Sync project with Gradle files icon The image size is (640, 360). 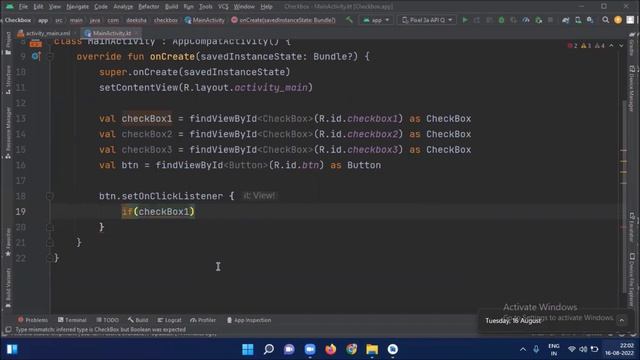(x=565, y=20)
